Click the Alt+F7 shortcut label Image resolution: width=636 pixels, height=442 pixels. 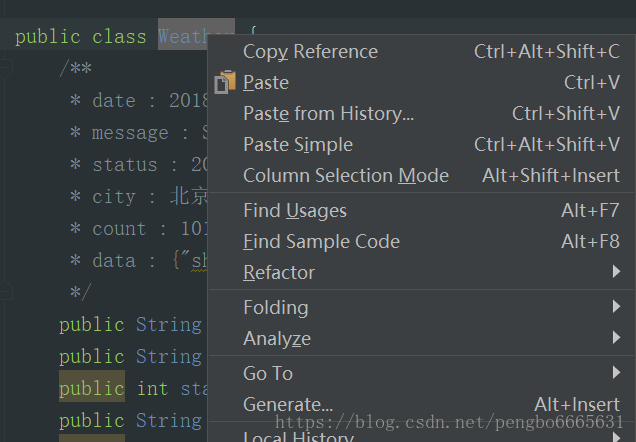tap(590, 210)
